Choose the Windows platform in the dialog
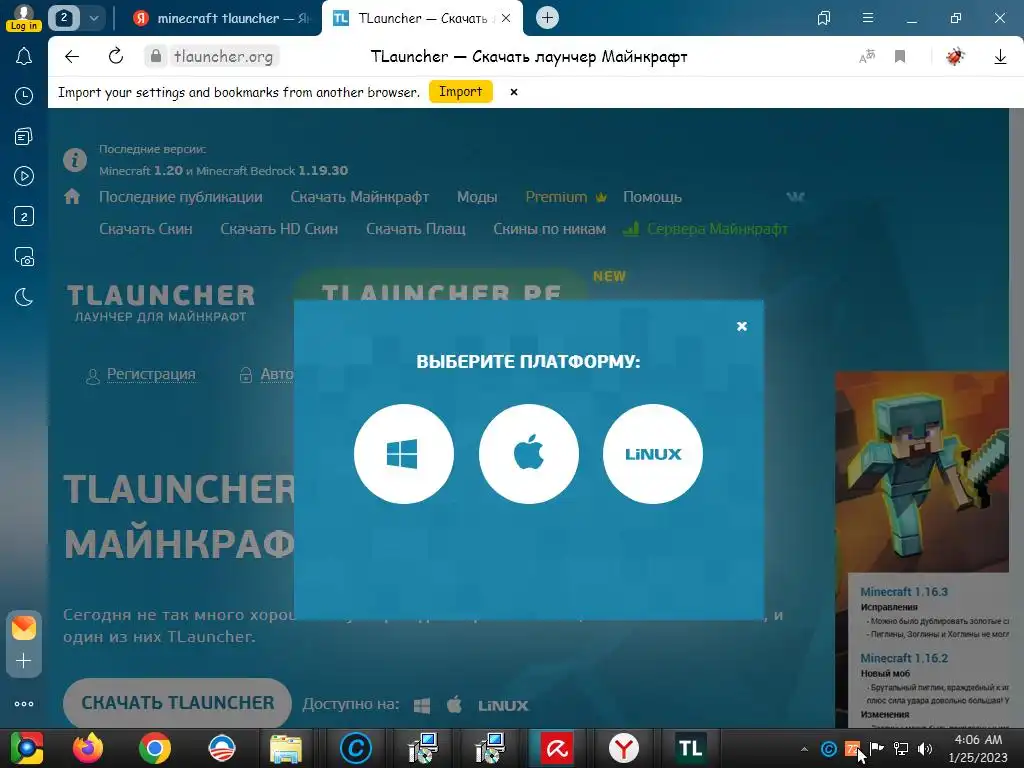Screen dimensions: 1024x768 (404, 454)
